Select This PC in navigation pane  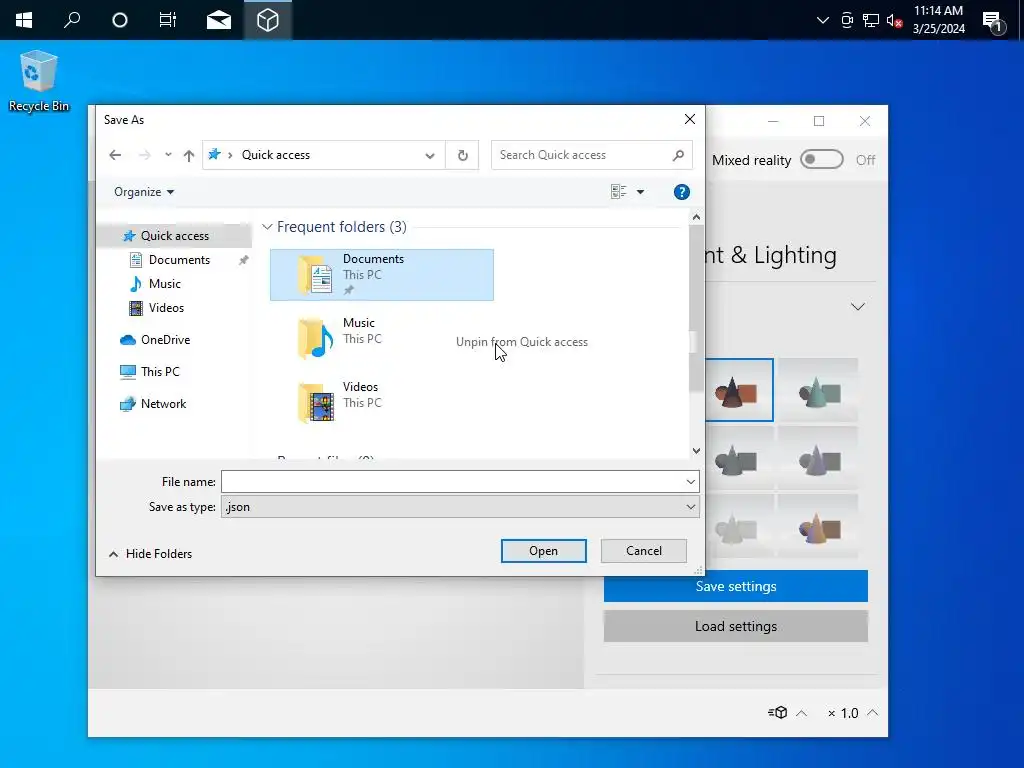tap(160, 372)
